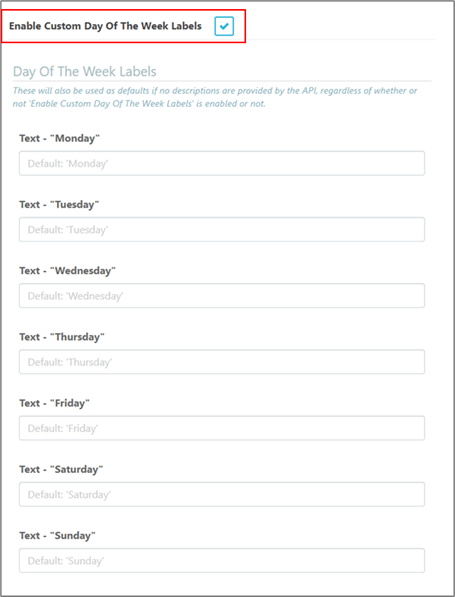Focus the Sunday label text box
Image resolution: width=455 pixels, height=597 pixels.
pos(222,561)
